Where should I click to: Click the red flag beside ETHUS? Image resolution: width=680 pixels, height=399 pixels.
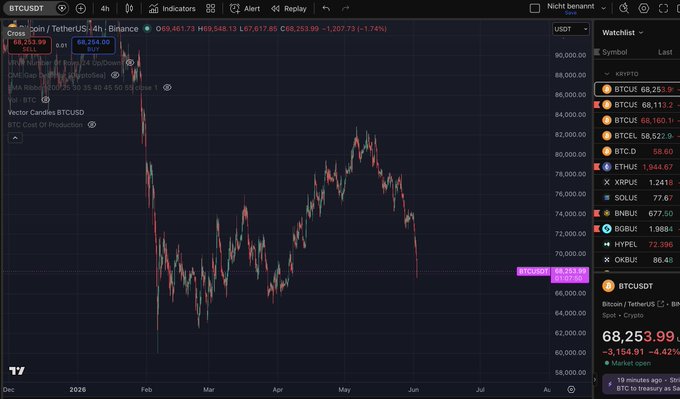point(597,167)
